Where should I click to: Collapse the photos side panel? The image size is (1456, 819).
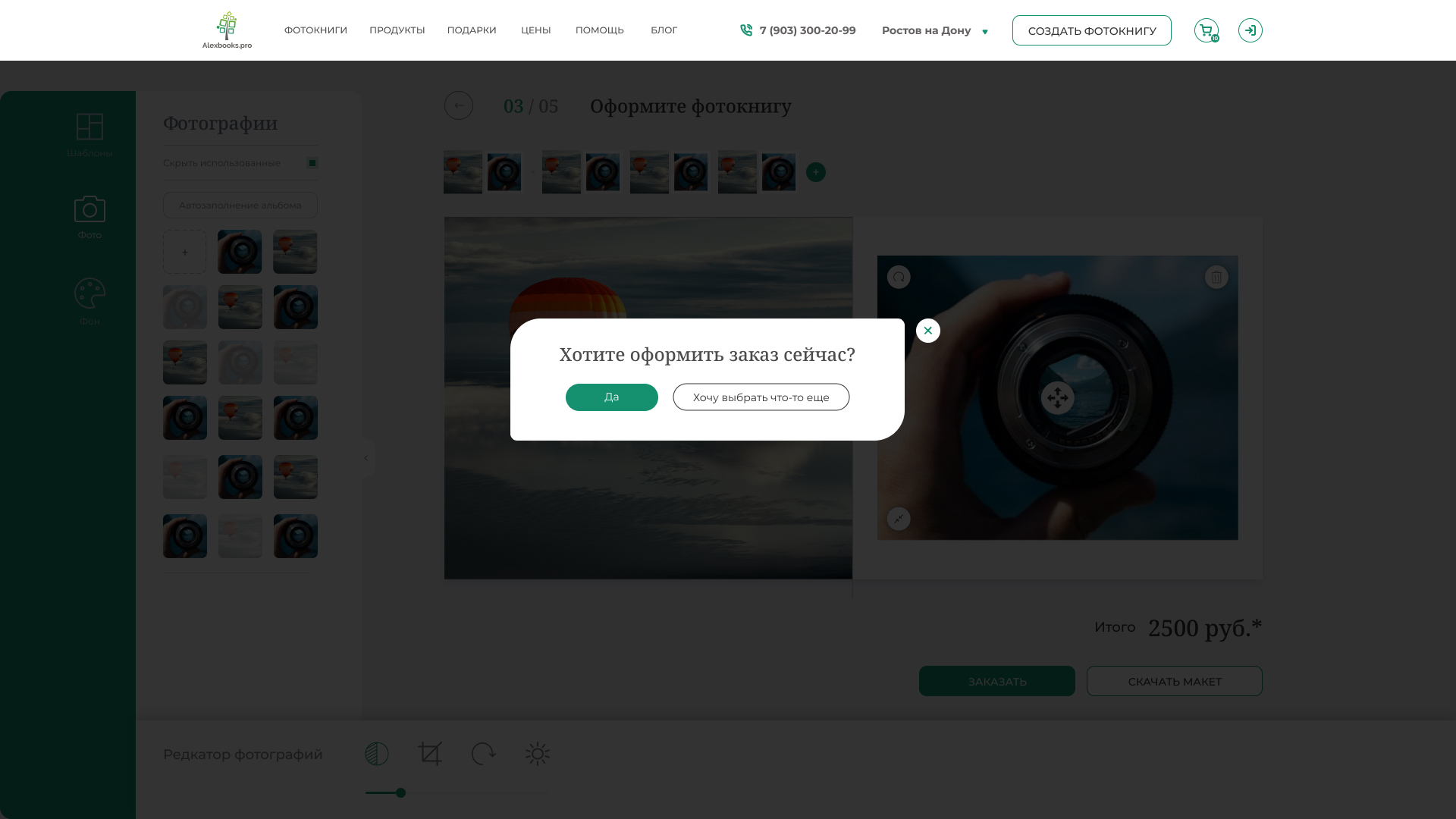[366, 458]
